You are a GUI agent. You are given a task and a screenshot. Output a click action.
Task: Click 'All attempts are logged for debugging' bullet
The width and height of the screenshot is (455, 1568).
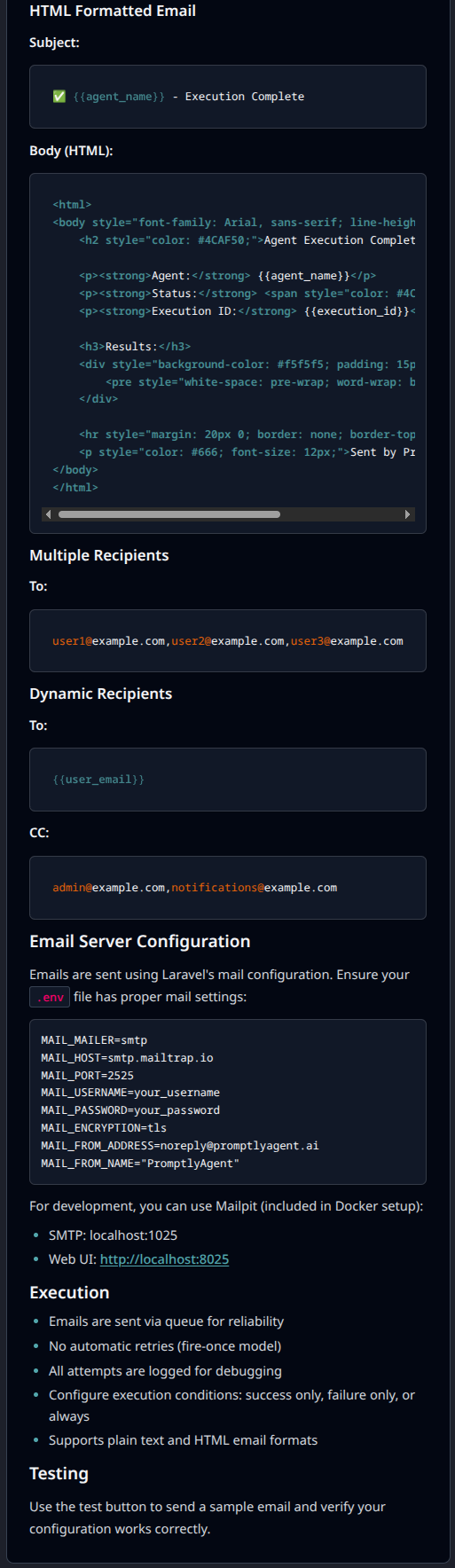point(165,1371)
